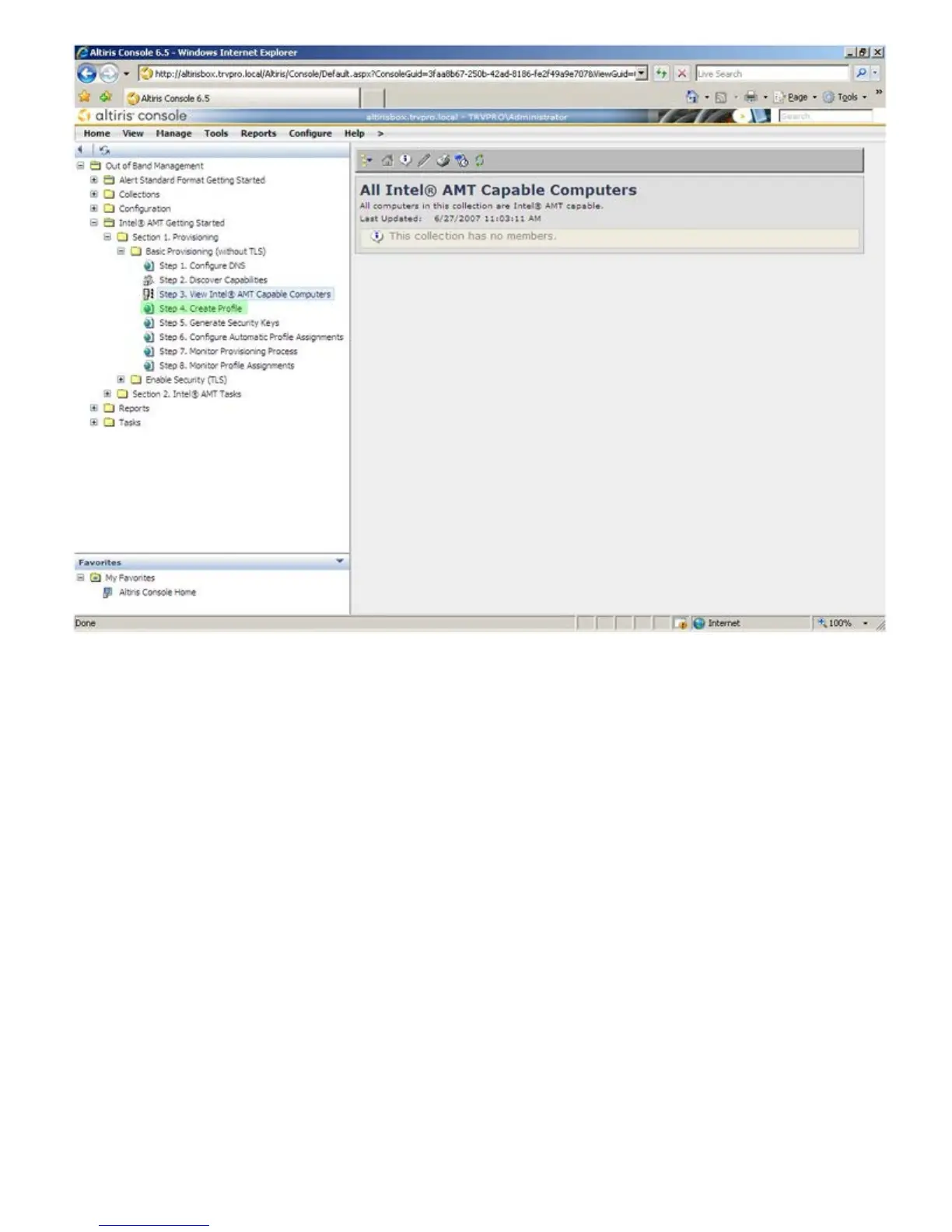The height and width of the screenshot is (1232, 952).
Task: Expand the Enable Security (TLS) node
Action: coord(121,380)
